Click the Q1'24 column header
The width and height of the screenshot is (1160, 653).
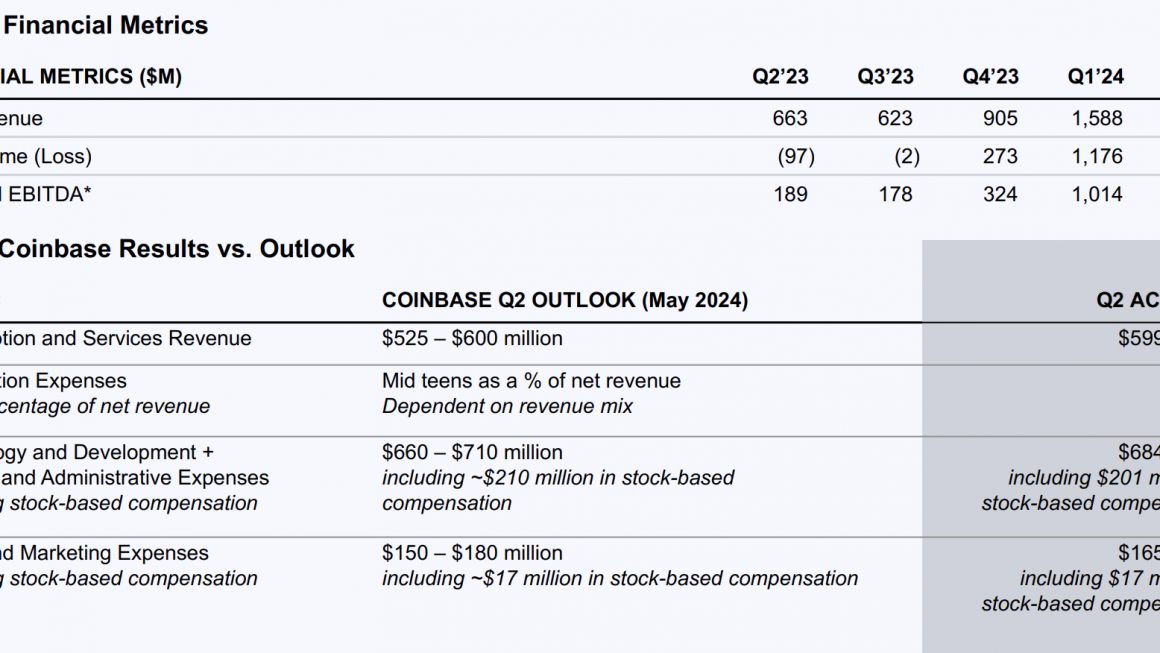pyautogui.click(x=1095, y=77)
